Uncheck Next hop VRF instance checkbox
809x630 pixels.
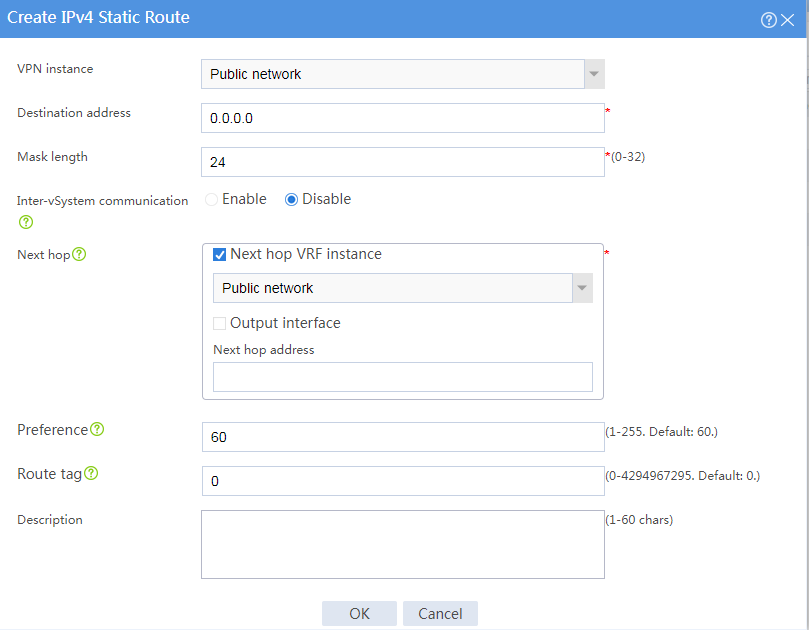(219, 254)
